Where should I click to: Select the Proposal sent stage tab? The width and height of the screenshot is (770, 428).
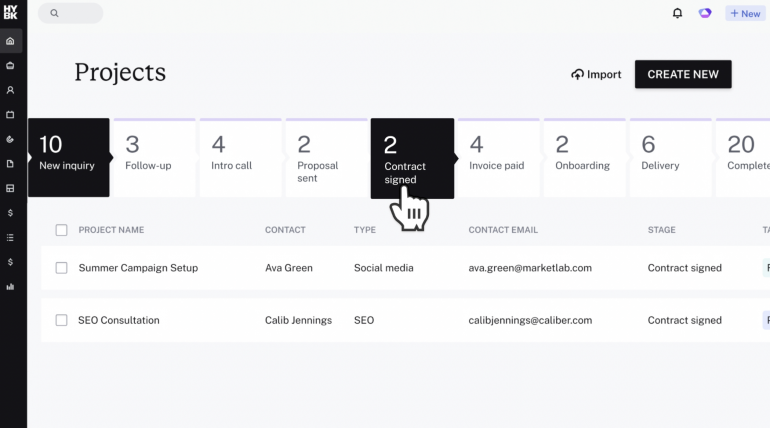pyautogui.click(x=327, y=158)
